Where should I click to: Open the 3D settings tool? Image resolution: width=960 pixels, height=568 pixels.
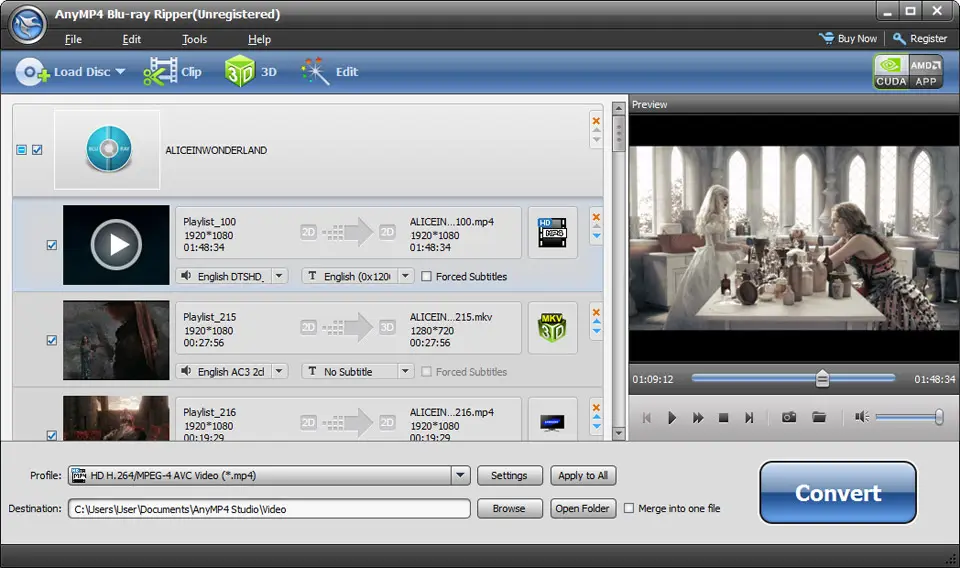(250, 72)
